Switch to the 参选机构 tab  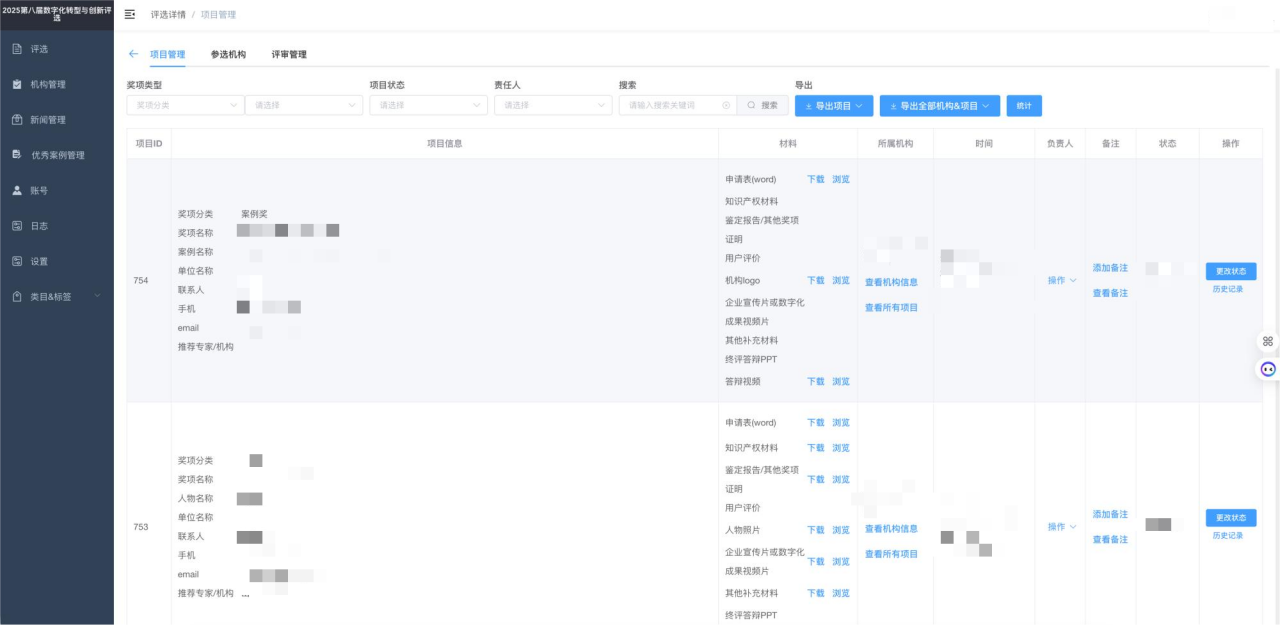click(x=228, y=55)
